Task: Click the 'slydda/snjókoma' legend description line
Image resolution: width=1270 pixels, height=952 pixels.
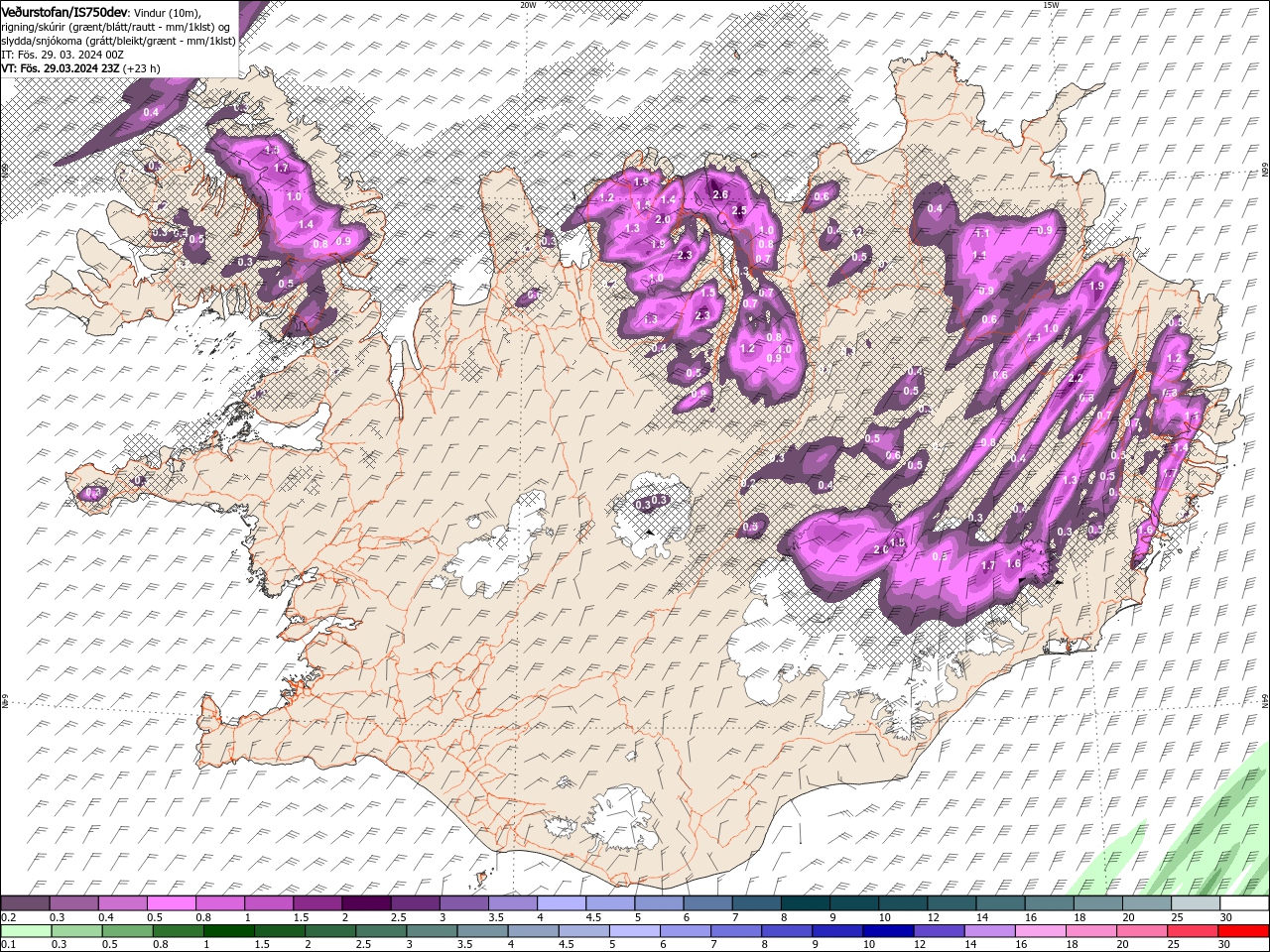Action: point(118,41)
